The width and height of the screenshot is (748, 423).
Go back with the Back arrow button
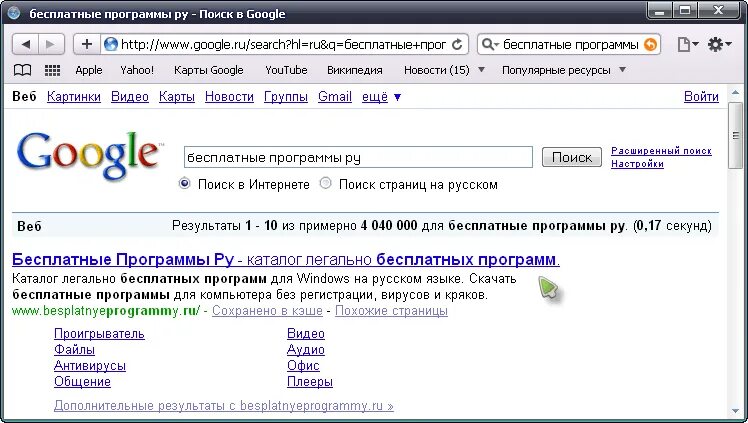[x=26, y=44]
